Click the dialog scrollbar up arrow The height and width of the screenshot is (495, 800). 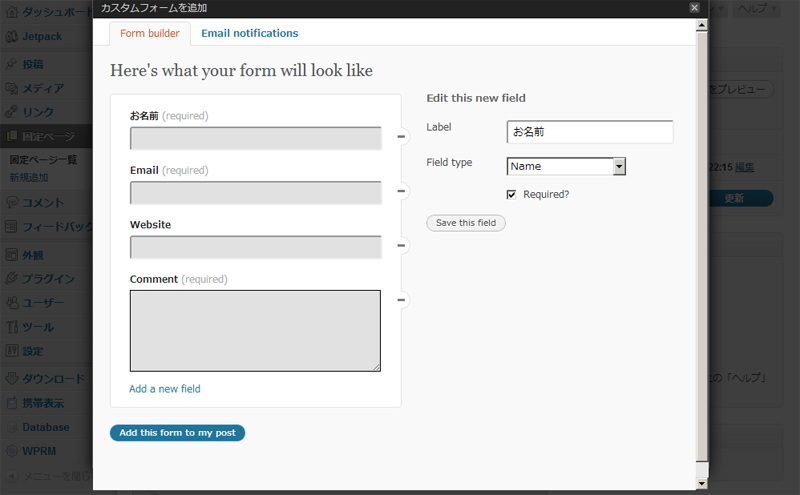click(702, 24)
